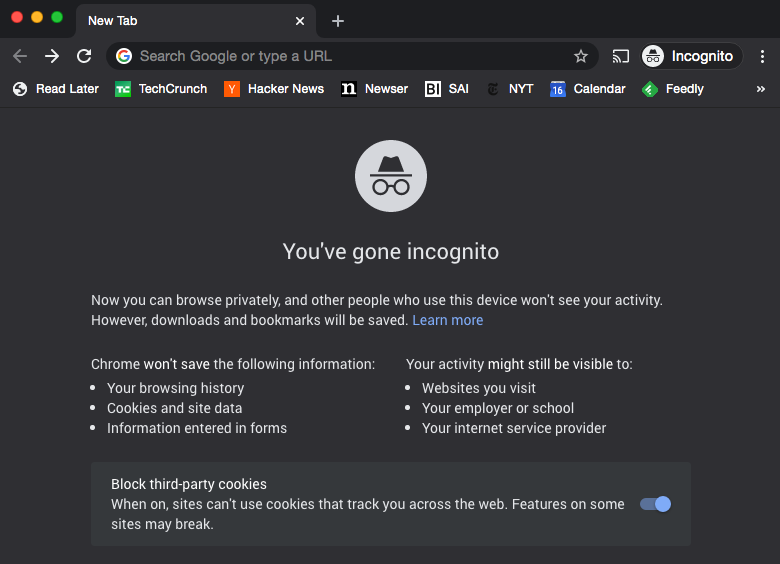Open the TechCrunch bookmark
Screen dimensions: 780x564
[x=161, y=89]
